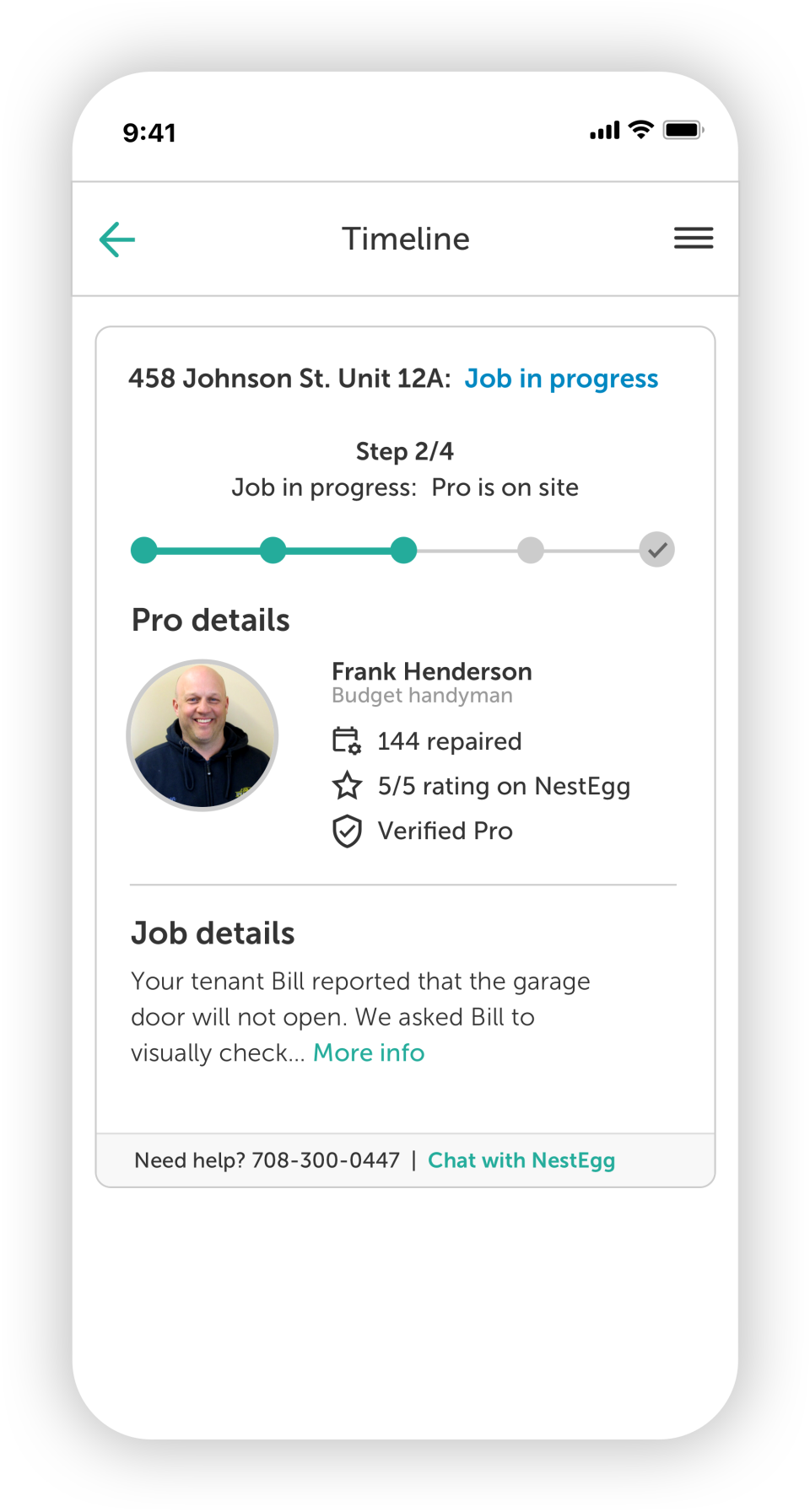
Task: Tap the Wi-Fi status icon
Action: [x=642, y=130]
